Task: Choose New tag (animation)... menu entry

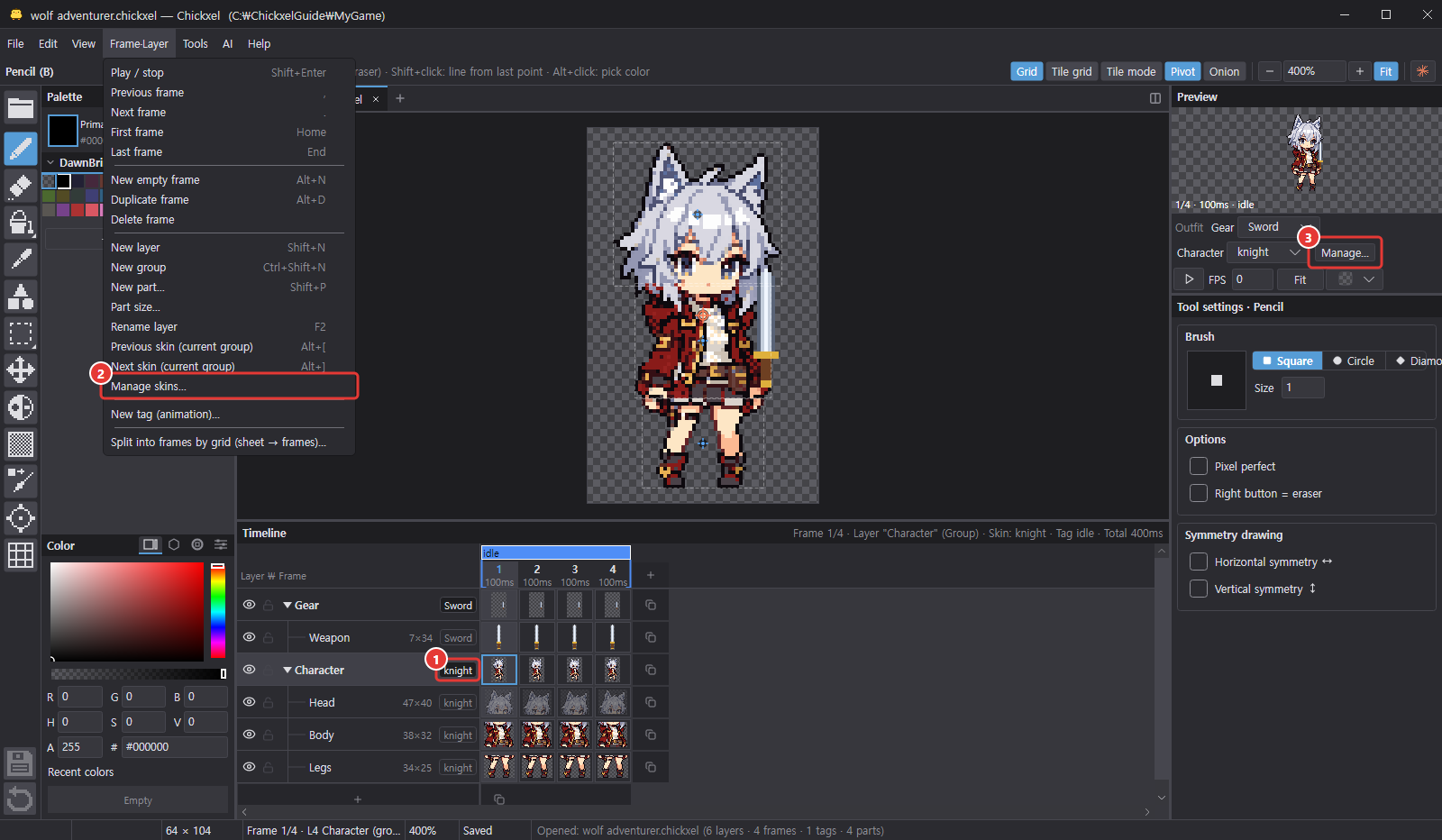Action: (229, 414)
